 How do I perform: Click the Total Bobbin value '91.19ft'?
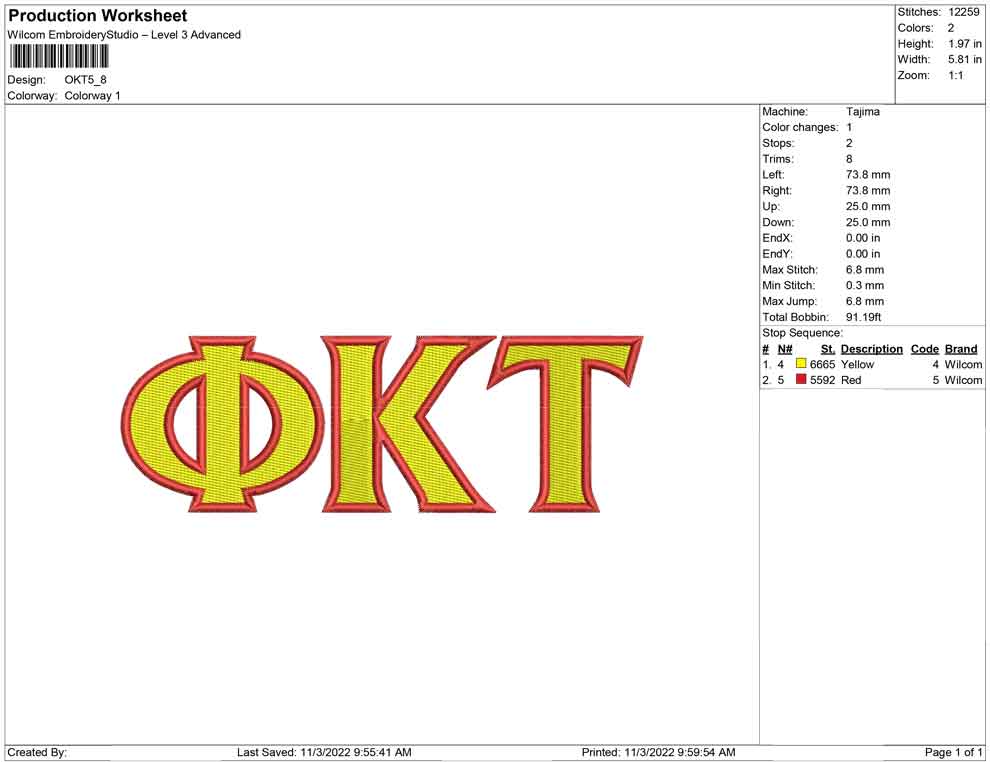(x=863, y=316)
